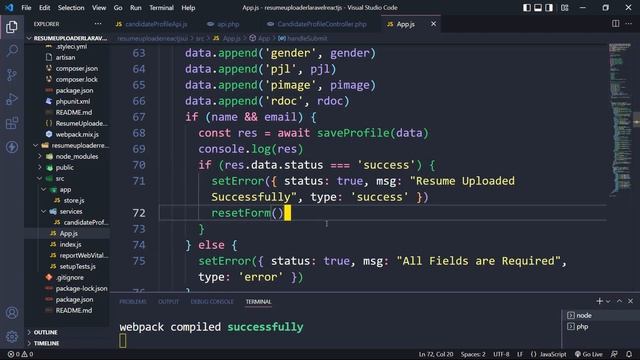
Task: Open the Thunder Client lightning icon
Action: [x=12, y=147]
